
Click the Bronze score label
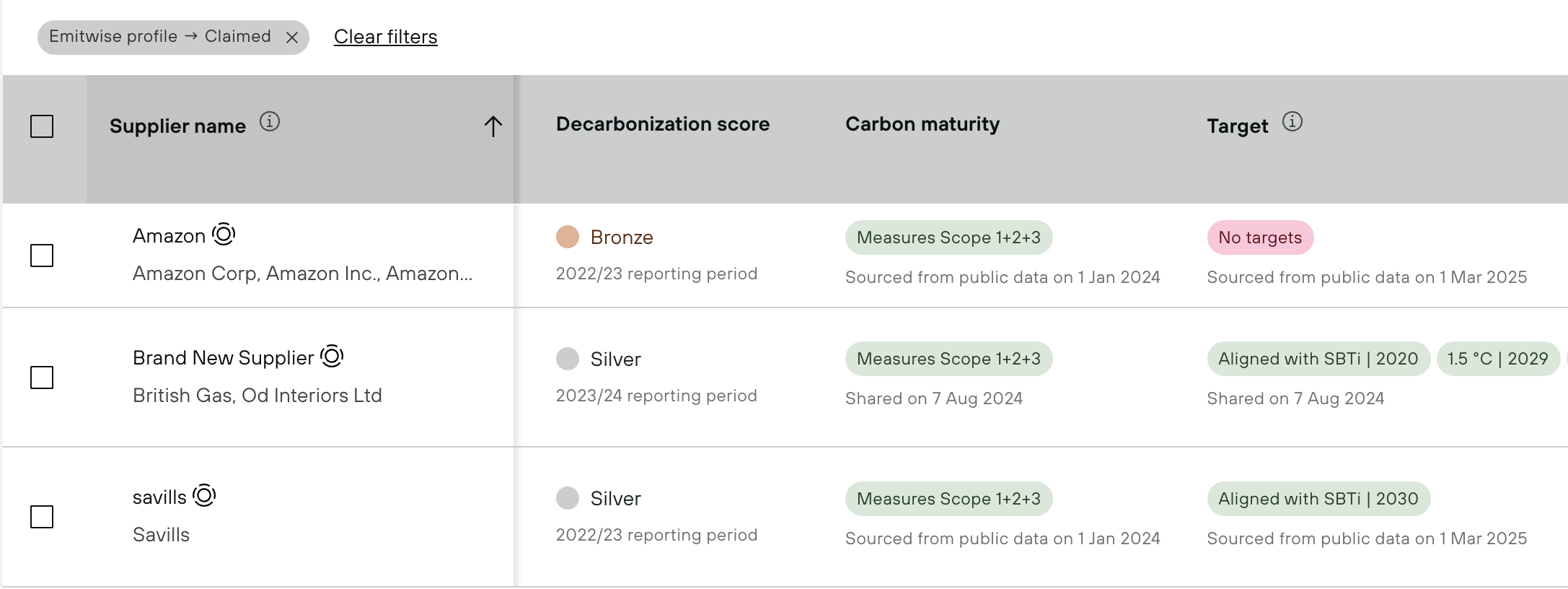[622, 237]
